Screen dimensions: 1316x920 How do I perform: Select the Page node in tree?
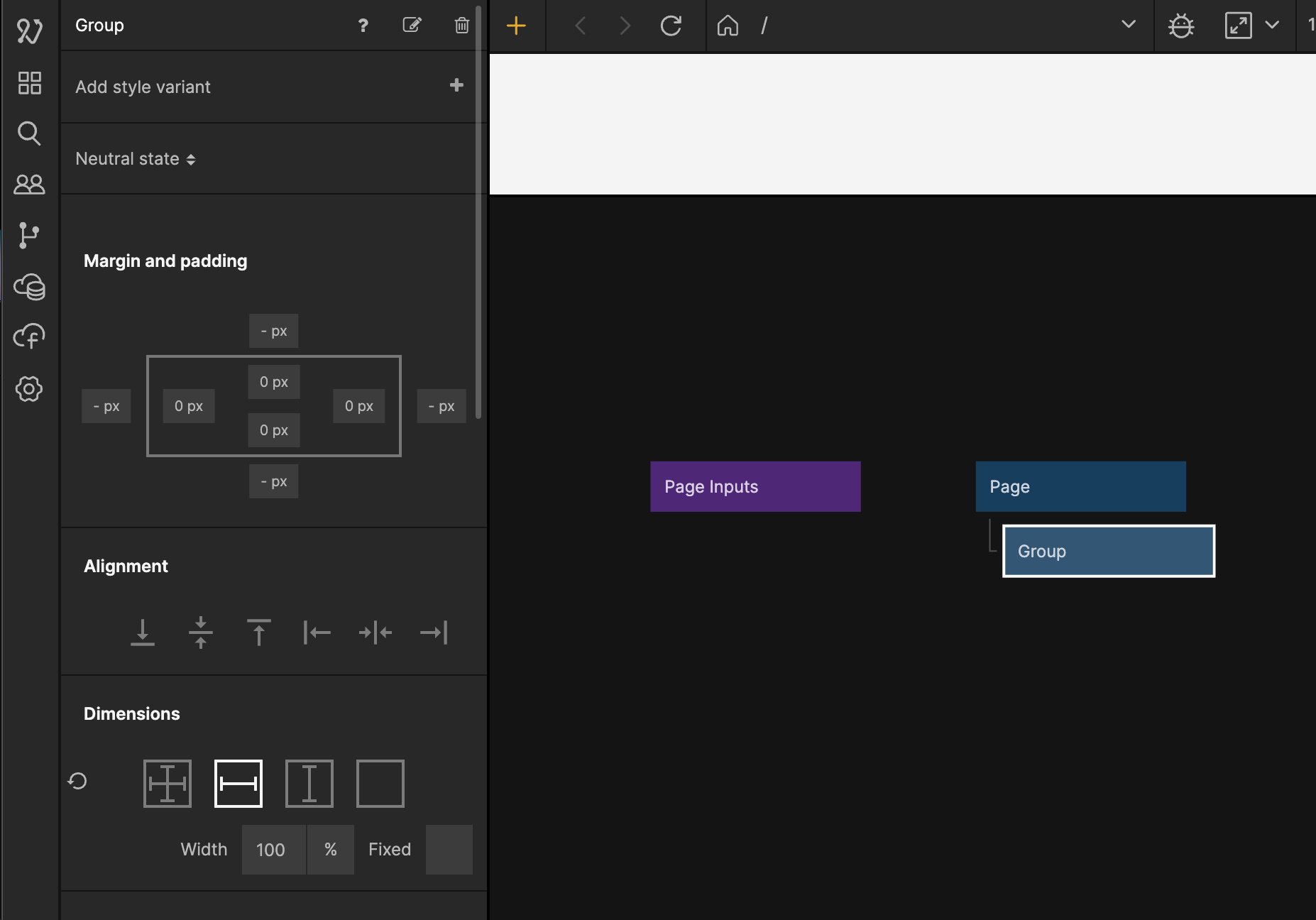1080,487
